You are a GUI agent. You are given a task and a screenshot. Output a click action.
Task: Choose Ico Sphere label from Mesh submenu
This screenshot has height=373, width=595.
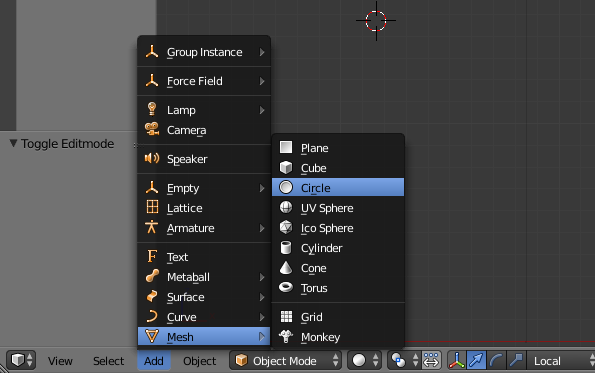point(327,228)
